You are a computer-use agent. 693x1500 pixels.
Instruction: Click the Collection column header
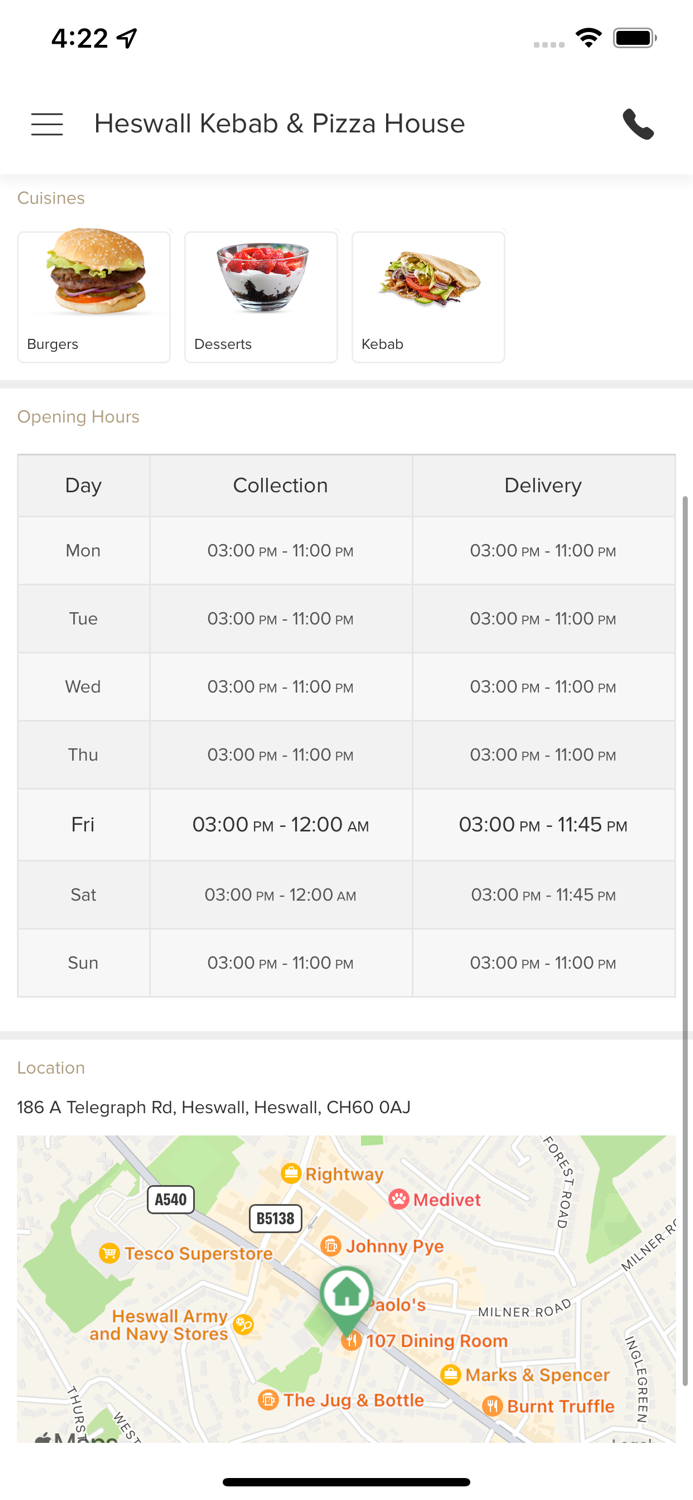point(280,486)
